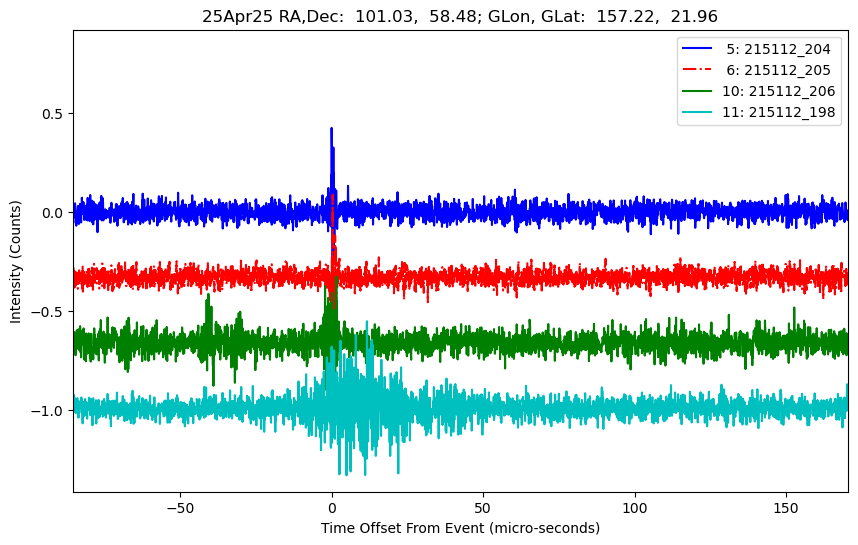The image size is (858, 545).
Task: Click the x-axis tick label '50'
Action: tap(483, 507)
